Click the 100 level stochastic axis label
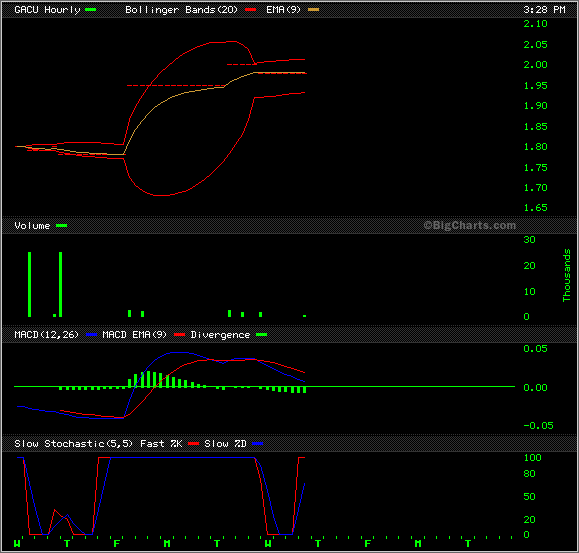Image resolution: width=579 pixels, height=553 pixels. click(532, 458)
